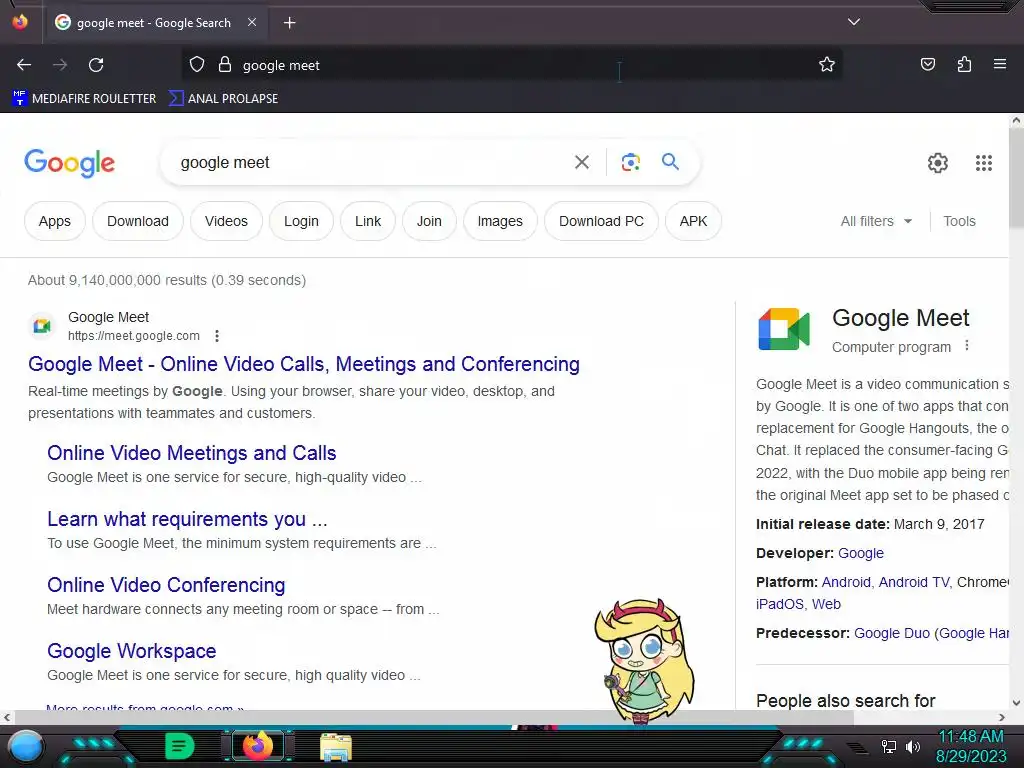Screen dimensions: 1024x768
Task: Open Google Meet - Online Video Calls result
Action: (304, 364)
